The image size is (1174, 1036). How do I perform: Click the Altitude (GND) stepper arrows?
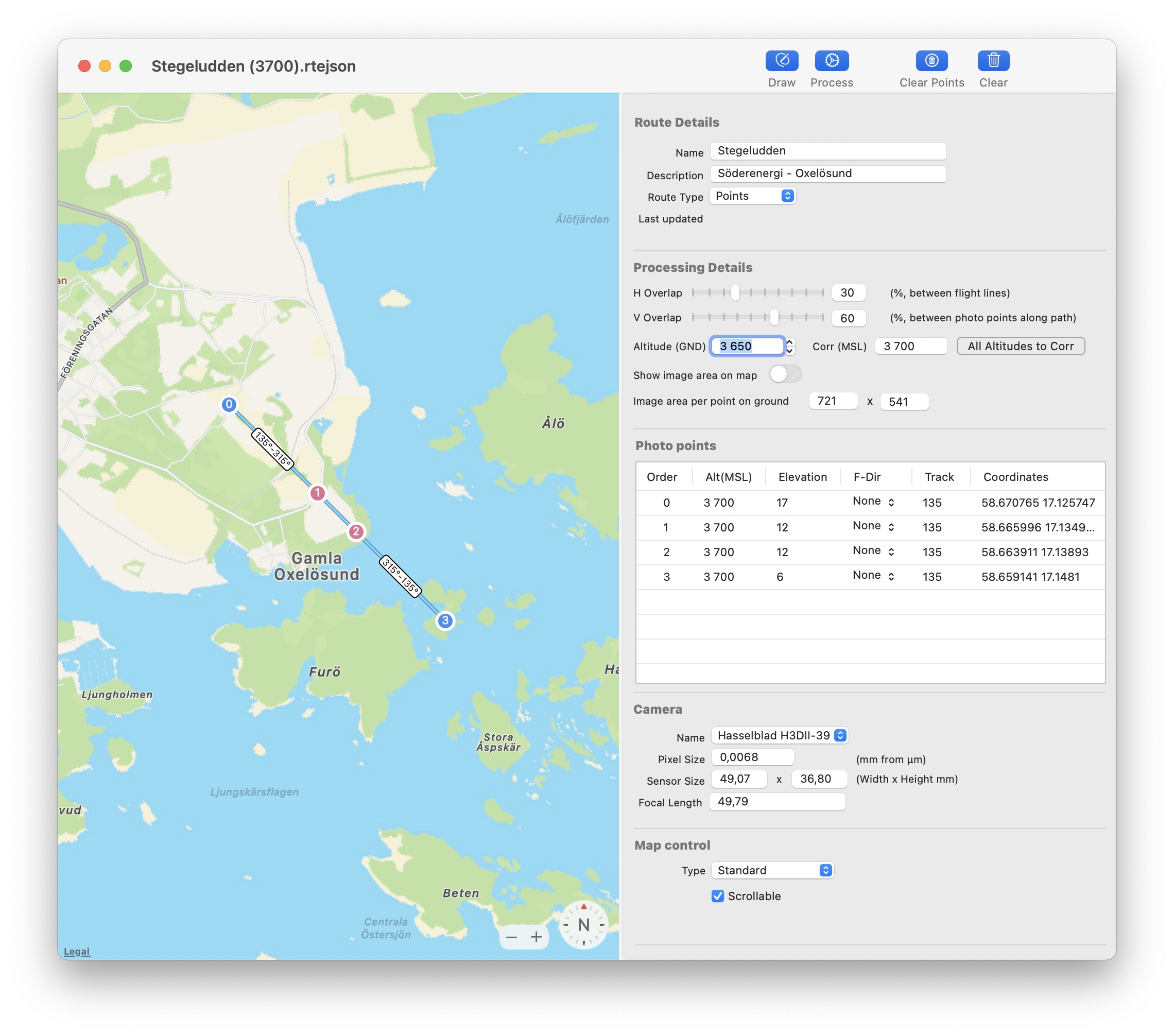click(790, 346)
